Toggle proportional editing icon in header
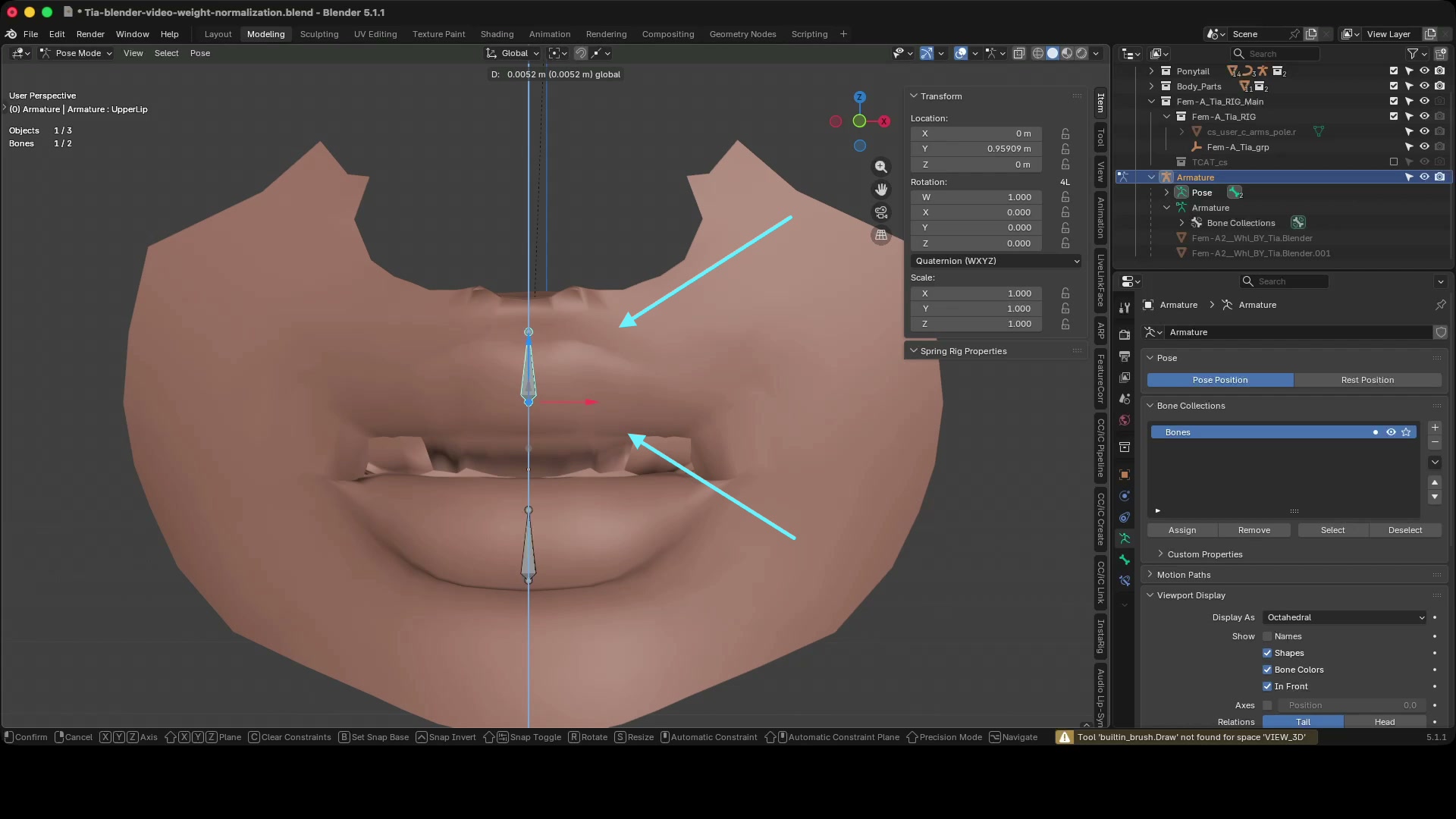Viewport: 1456px width, 819px height. click(580, 53)
